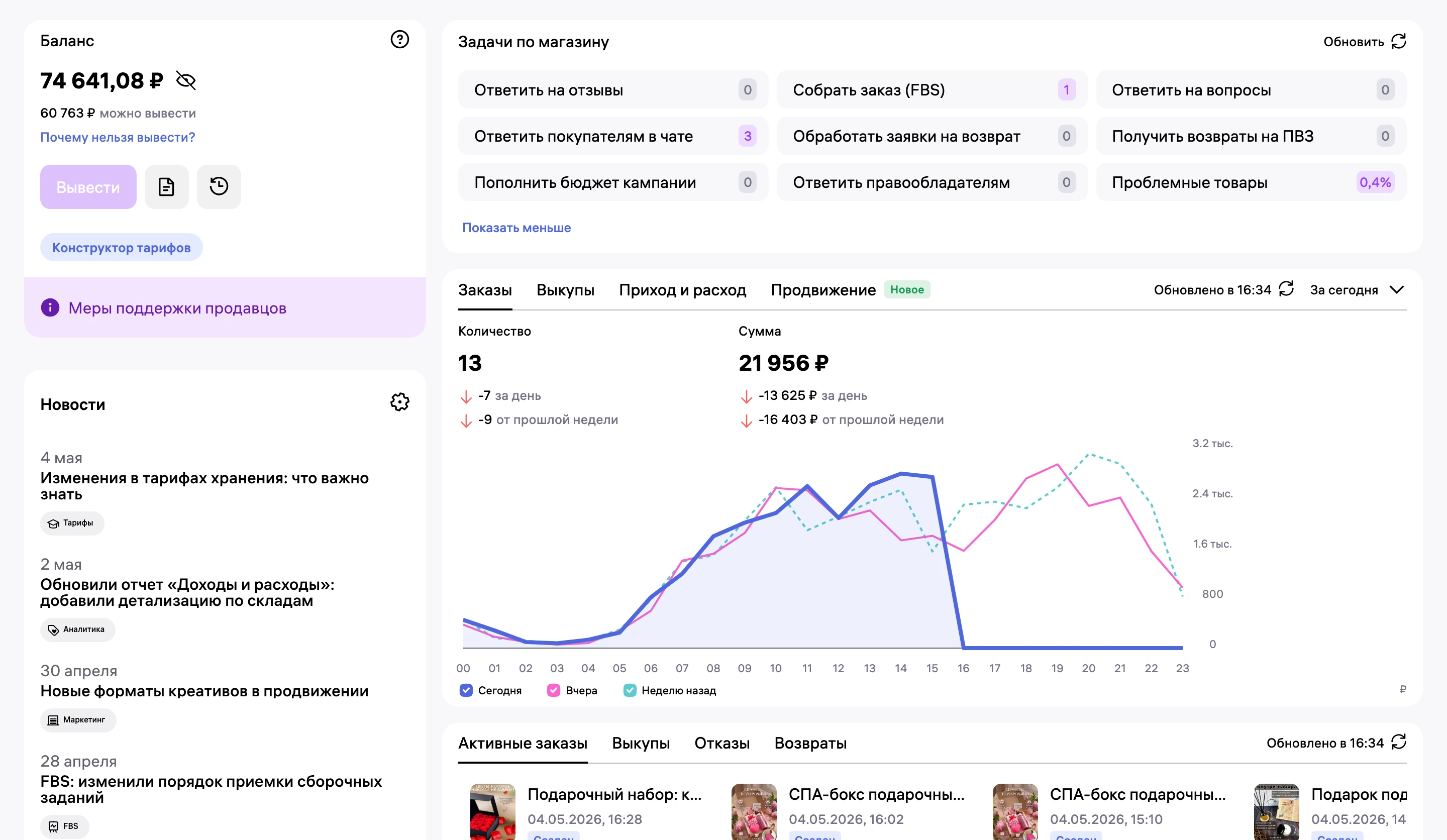This screenshot has width=1447, height=840.
Task: Refresh orders chart updated at 16:34
Action: pos(1286,289)
